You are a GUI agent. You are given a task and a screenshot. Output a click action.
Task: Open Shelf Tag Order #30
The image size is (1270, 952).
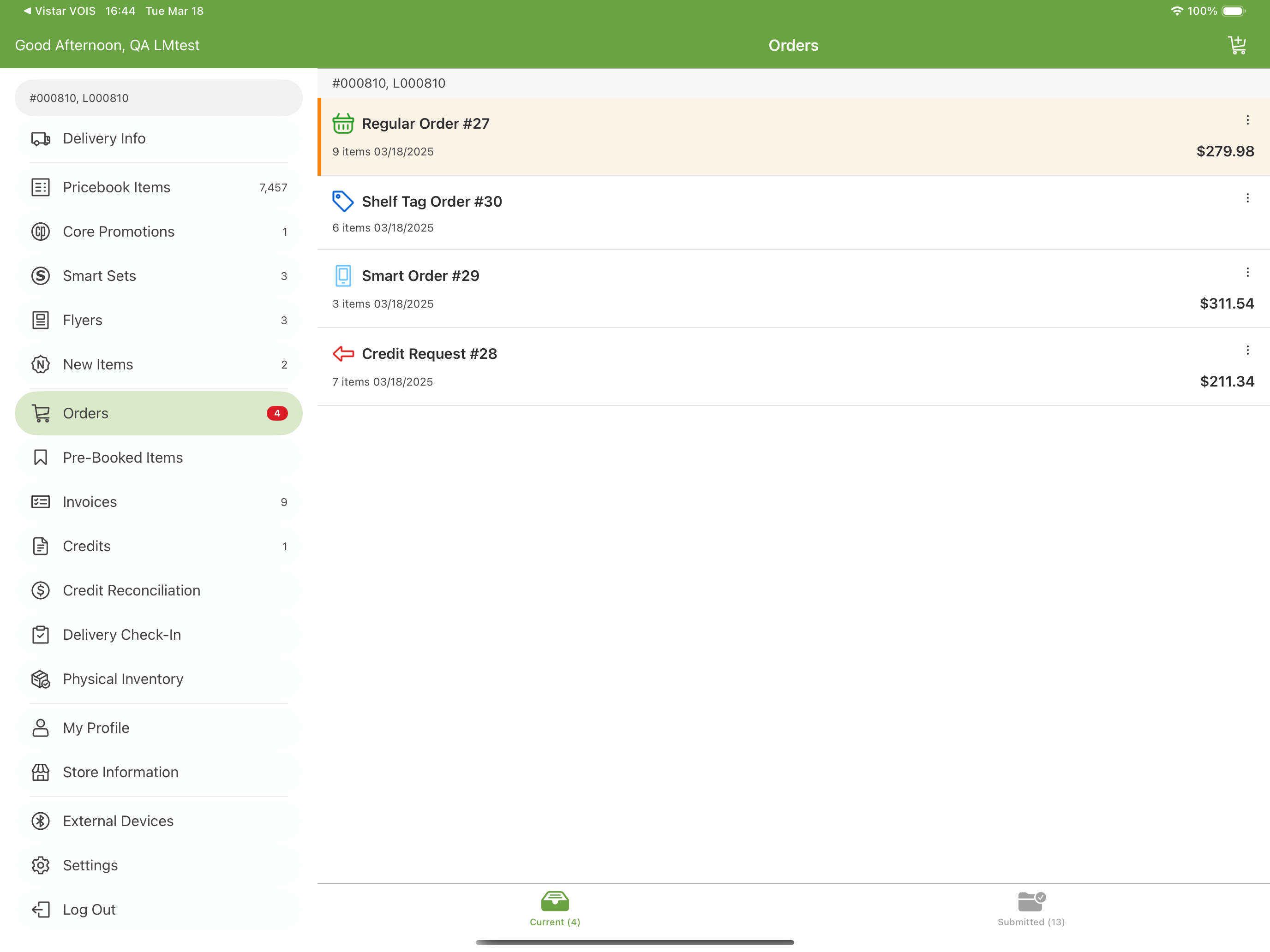[793, 212]
